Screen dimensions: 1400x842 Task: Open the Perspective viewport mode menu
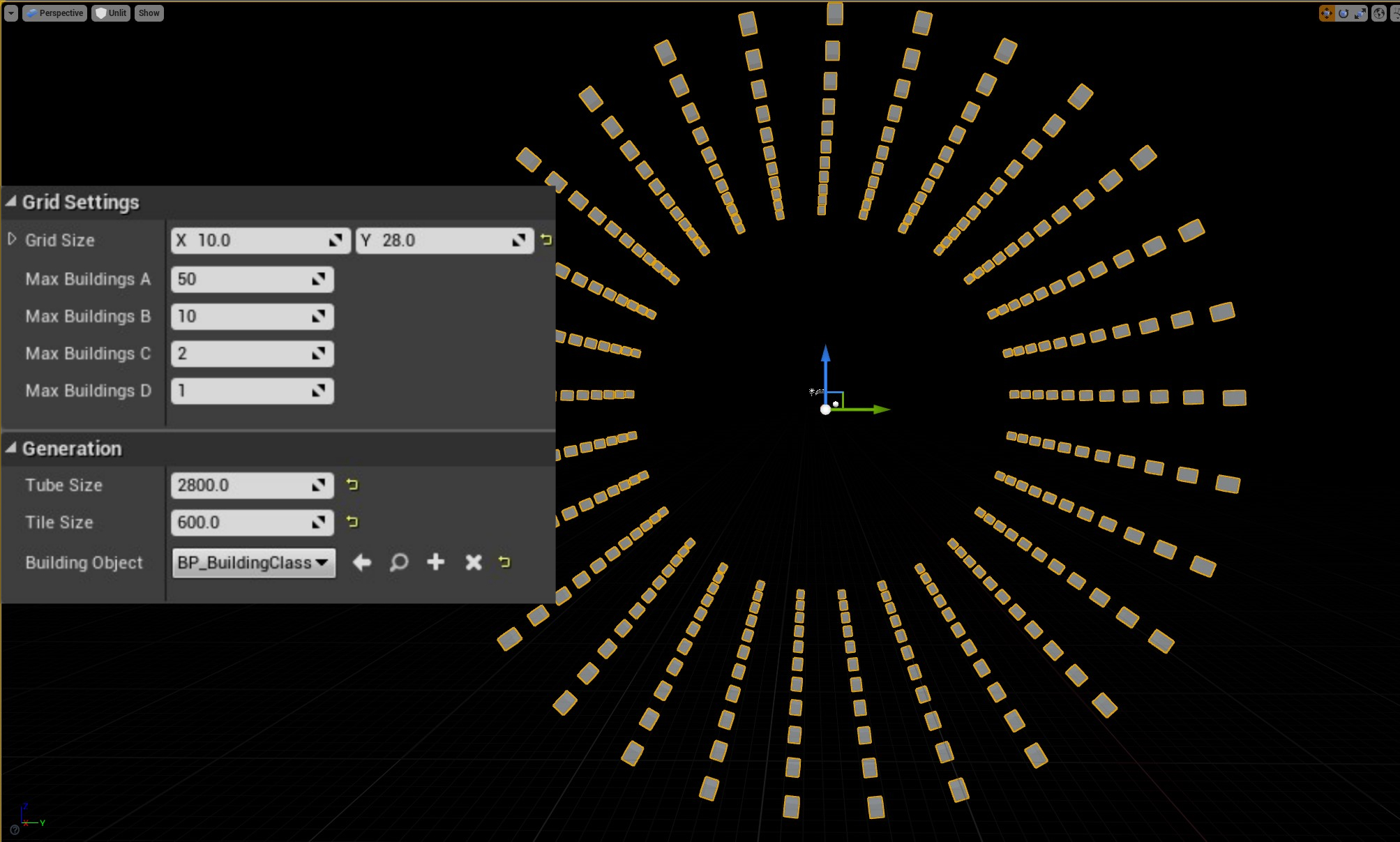[55, 13]
